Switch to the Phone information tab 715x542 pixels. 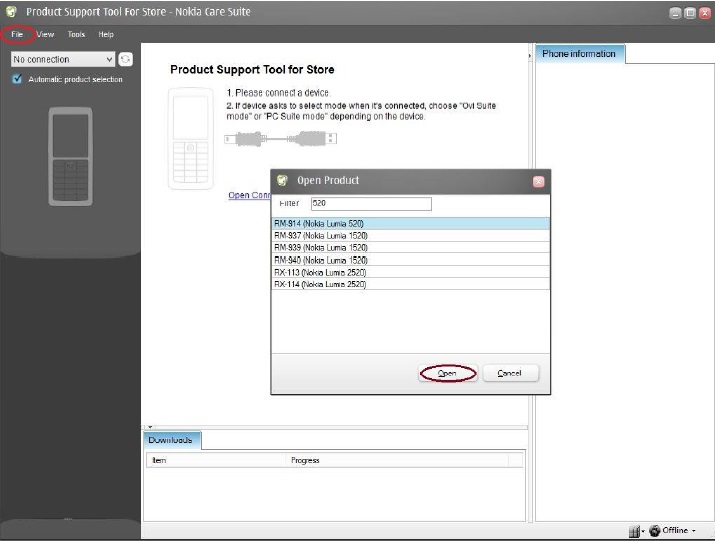[579, 54]
